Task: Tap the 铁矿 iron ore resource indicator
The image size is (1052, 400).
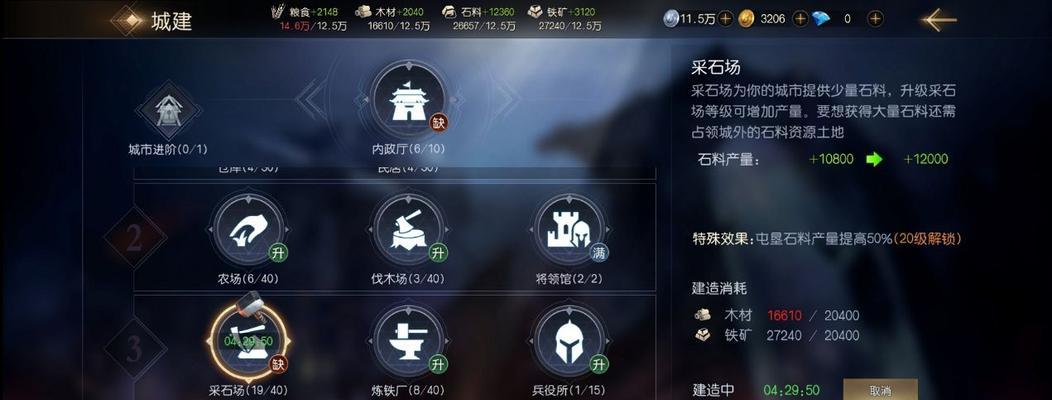Action: (x=564, y=19)
